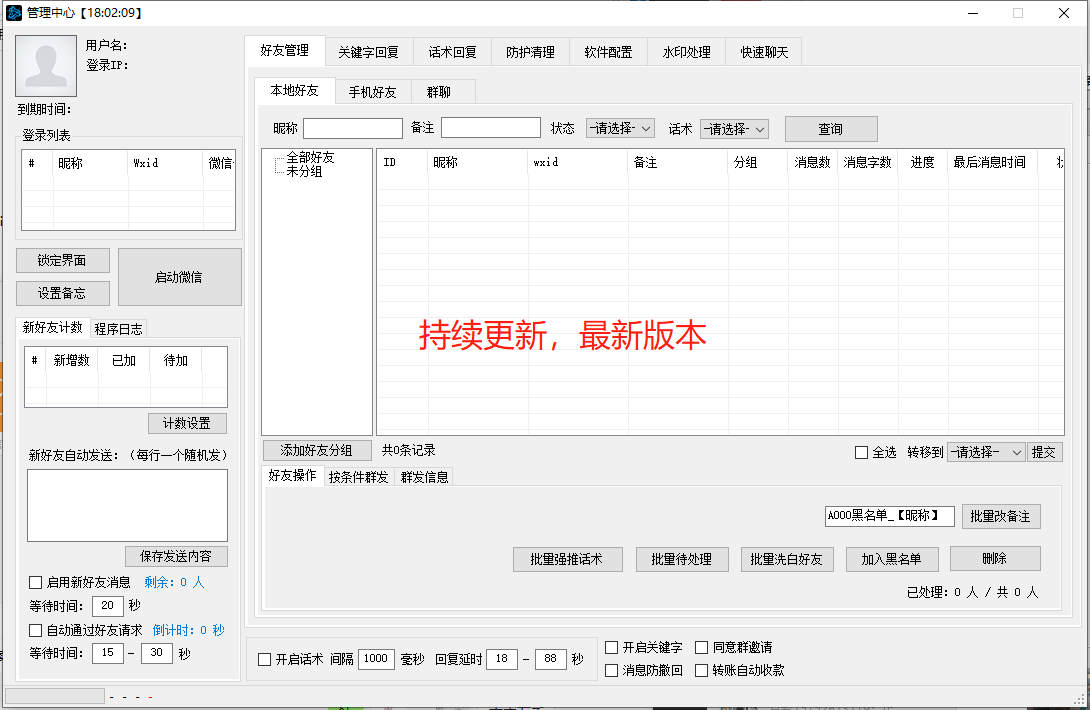Enable the 开启关键字 checkbox
This screenshot has height=710, width=1090.
tap(612, 647)
